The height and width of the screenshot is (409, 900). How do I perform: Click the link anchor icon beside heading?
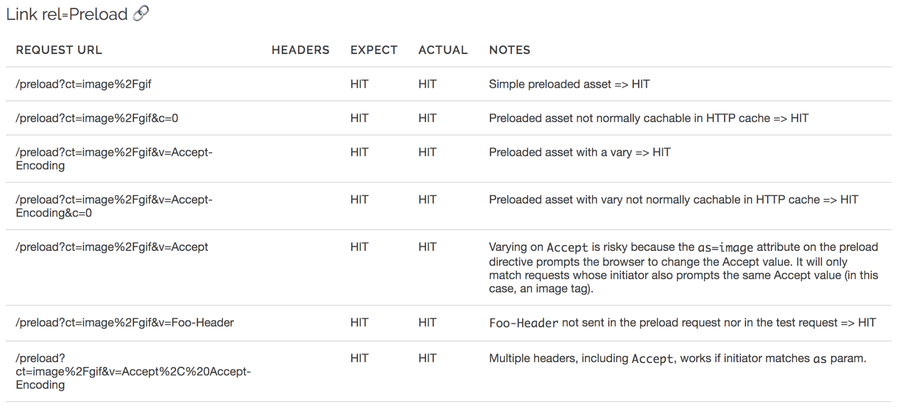pos(141,14)
